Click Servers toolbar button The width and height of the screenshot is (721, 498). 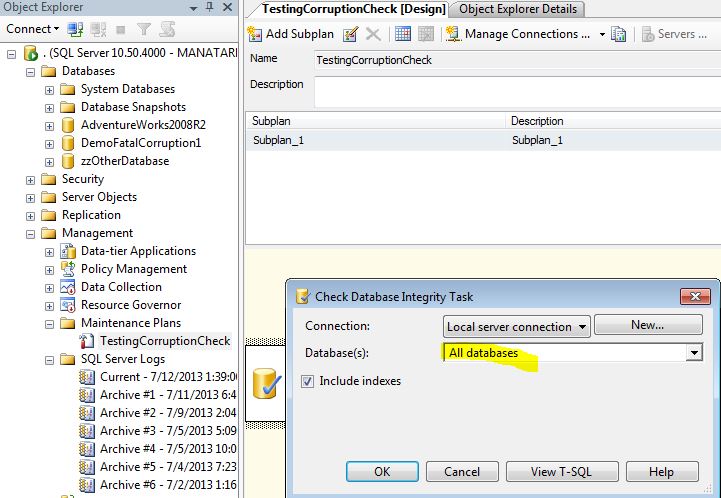point(674,34)
